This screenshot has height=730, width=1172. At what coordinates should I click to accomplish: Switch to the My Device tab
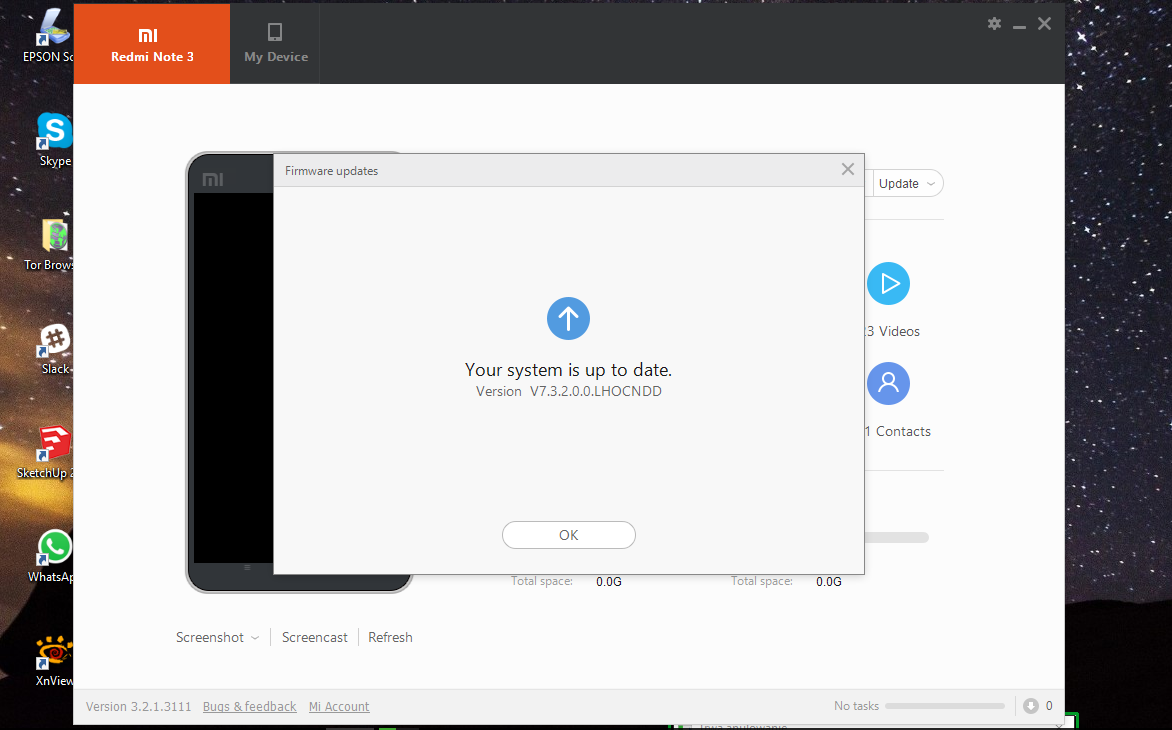(x=276, y=43)
